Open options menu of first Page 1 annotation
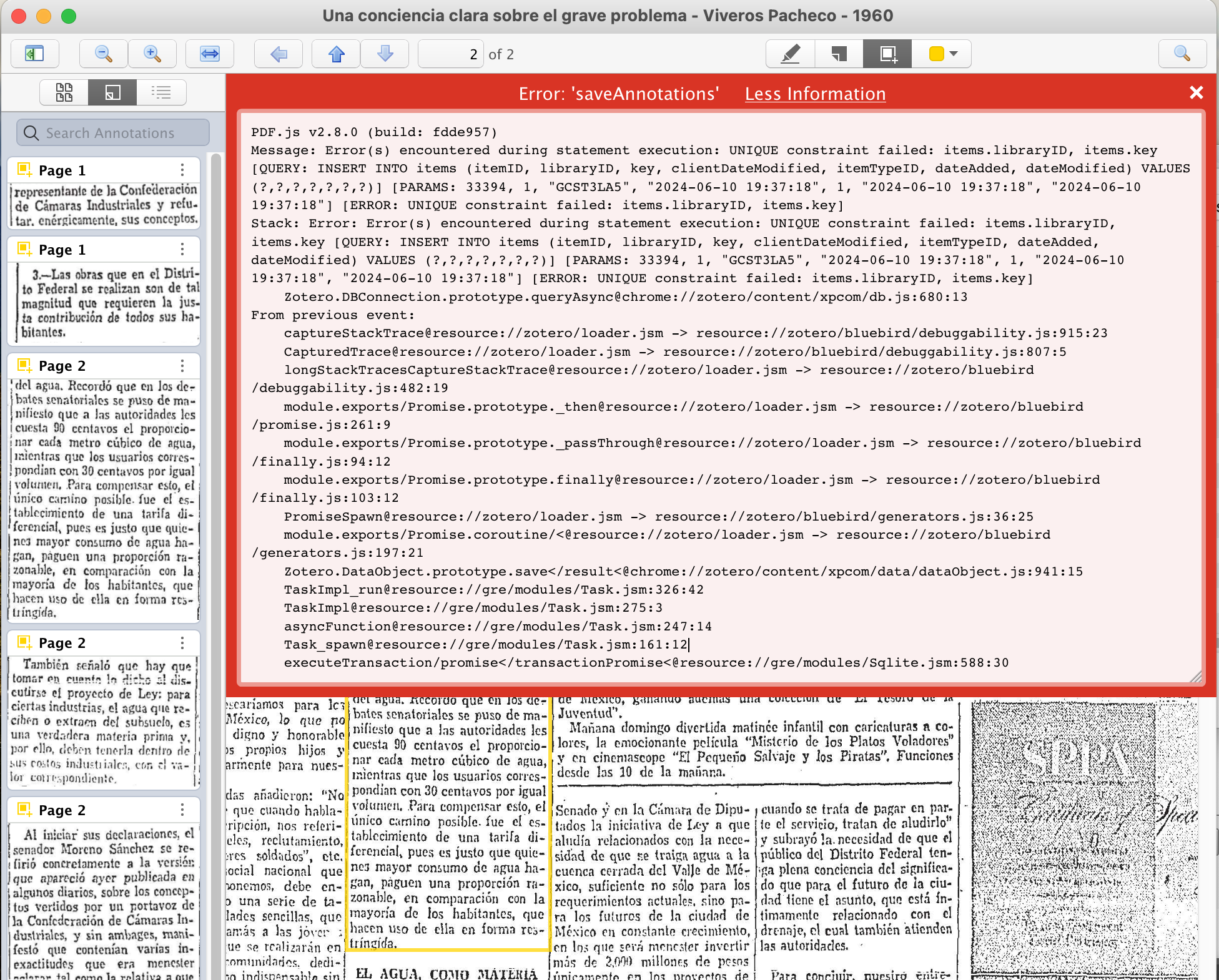The height and width of the screenshot is (980, 1219). point(182,170)
